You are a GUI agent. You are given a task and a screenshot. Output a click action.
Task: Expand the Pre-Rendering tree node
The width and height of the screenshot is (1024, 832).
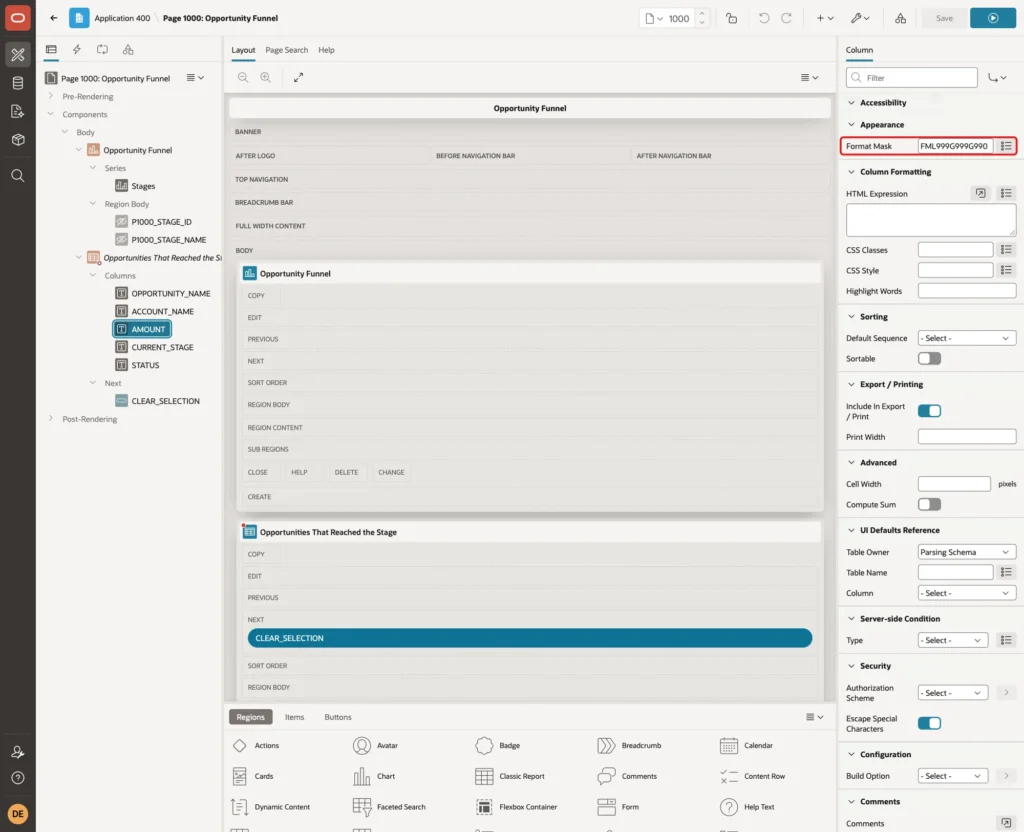(x=51, y=96)
